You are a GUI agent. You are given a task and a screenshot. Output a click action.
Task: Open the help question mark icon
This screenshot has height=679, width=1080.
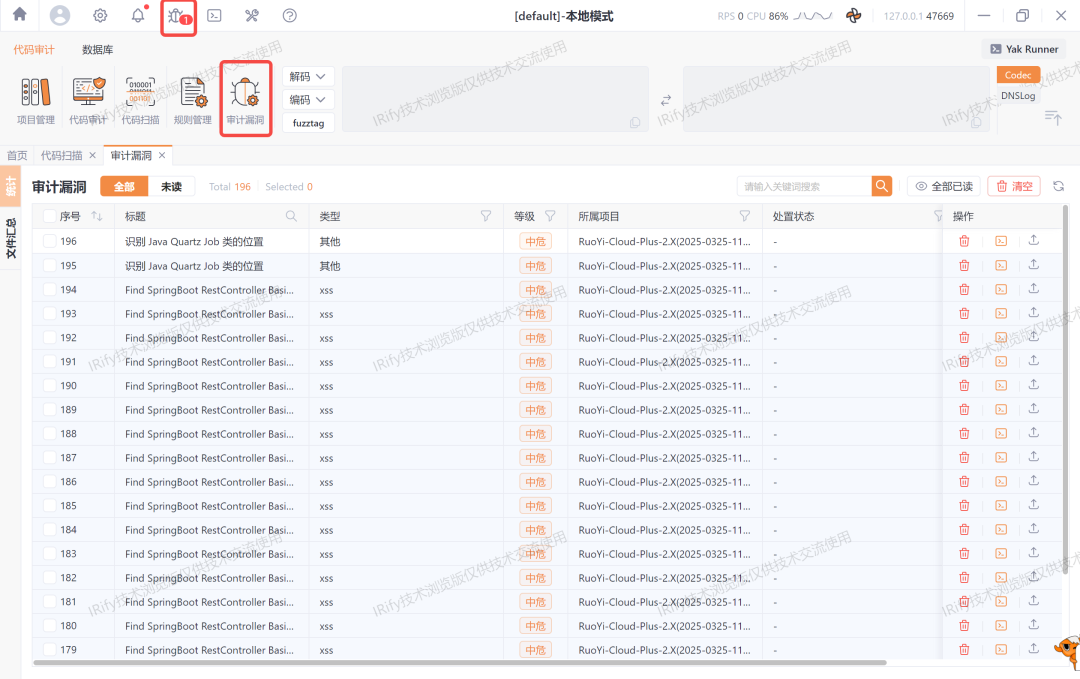(289, 15)
